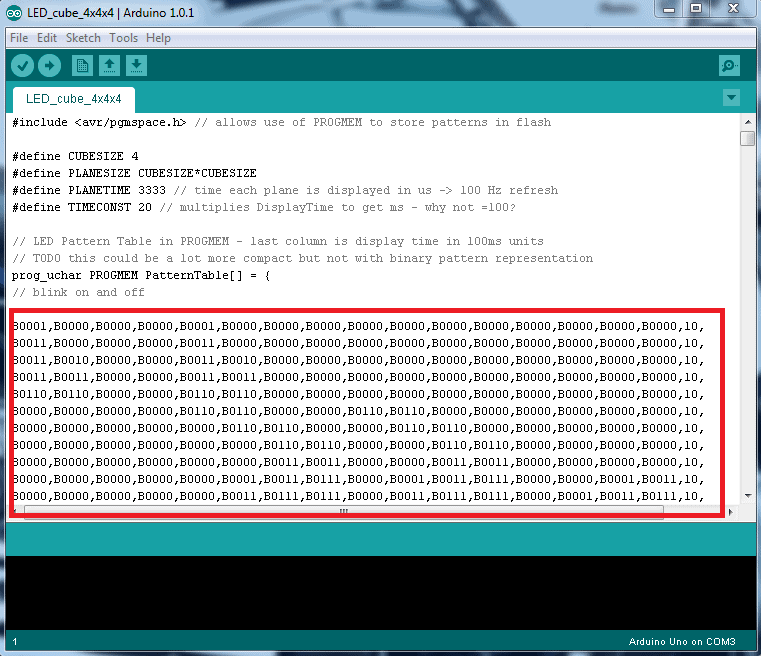Click the horizontal scrollbar thumb

pyautogui.click(x=344, y=511)
